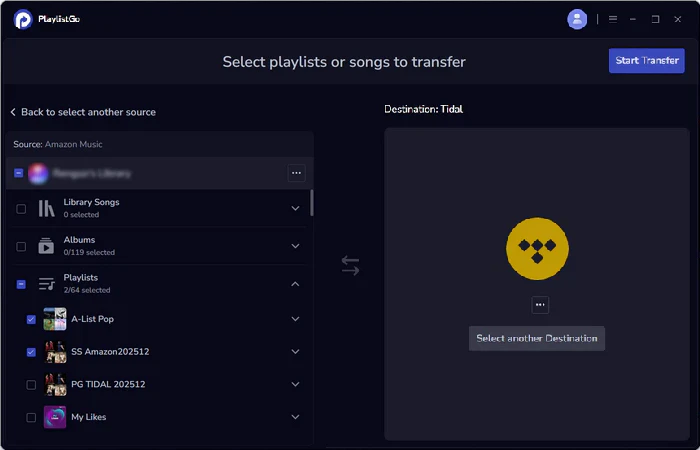Click A-List Pop playlist cover
The image size is (700, 450).
[x=55, y=319]
